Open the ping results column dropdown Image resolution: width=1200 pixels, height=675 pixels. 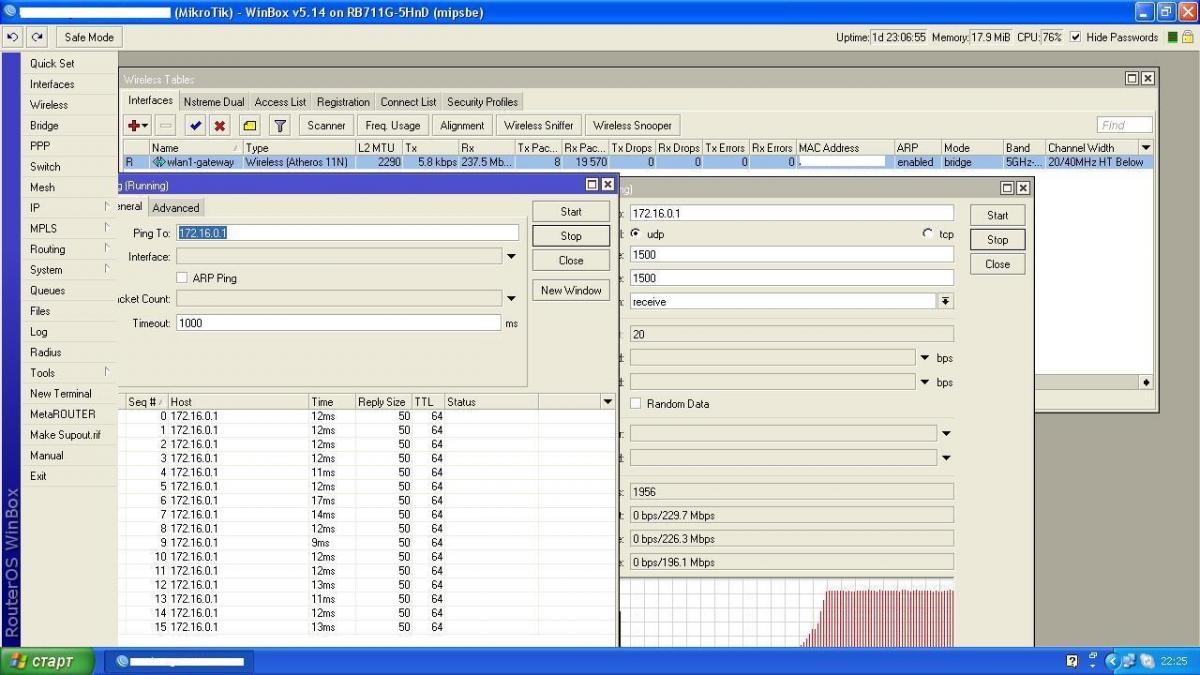click(607, 402)
